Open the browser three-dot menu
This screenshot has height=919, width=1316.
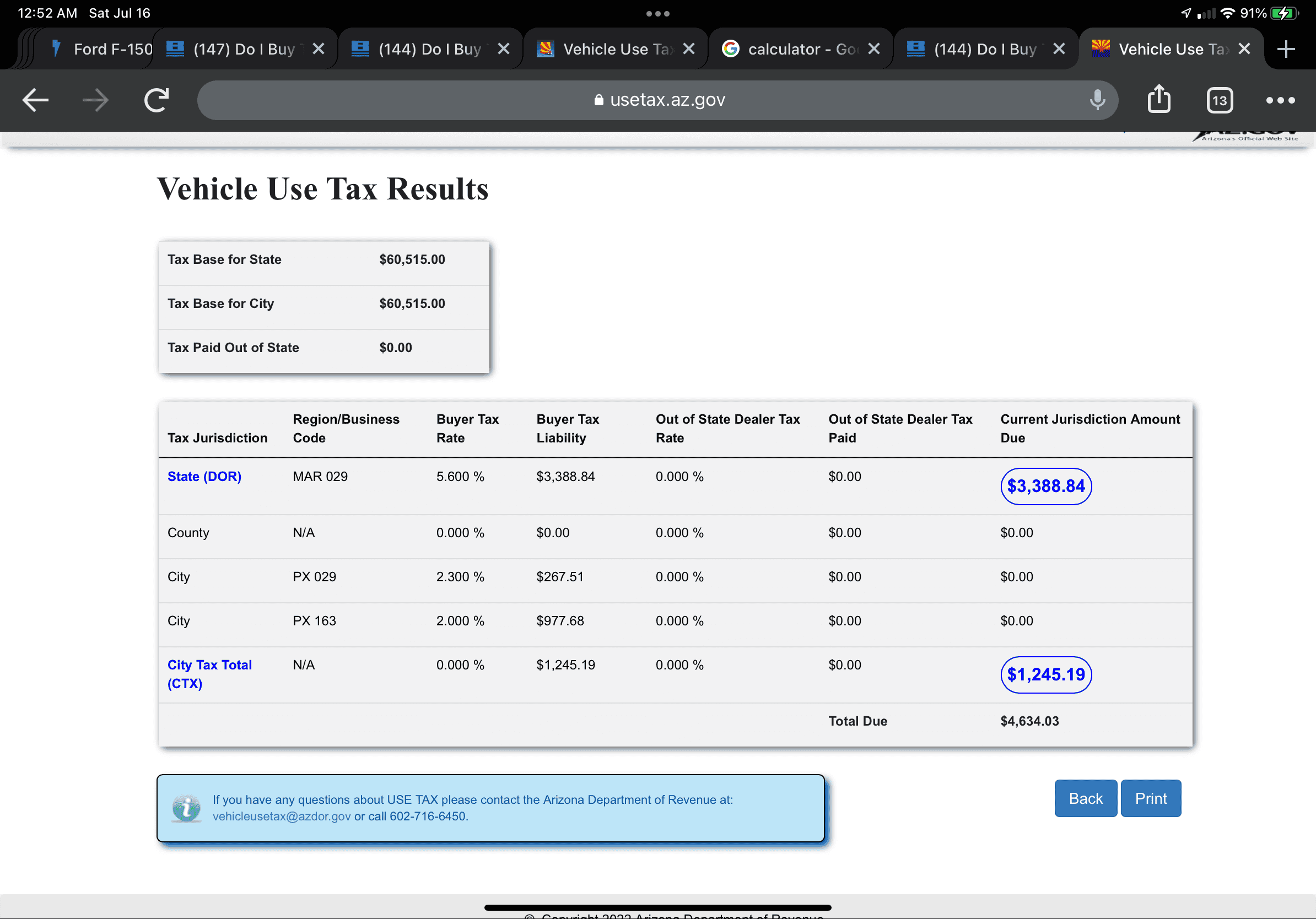click(1280, 100)
